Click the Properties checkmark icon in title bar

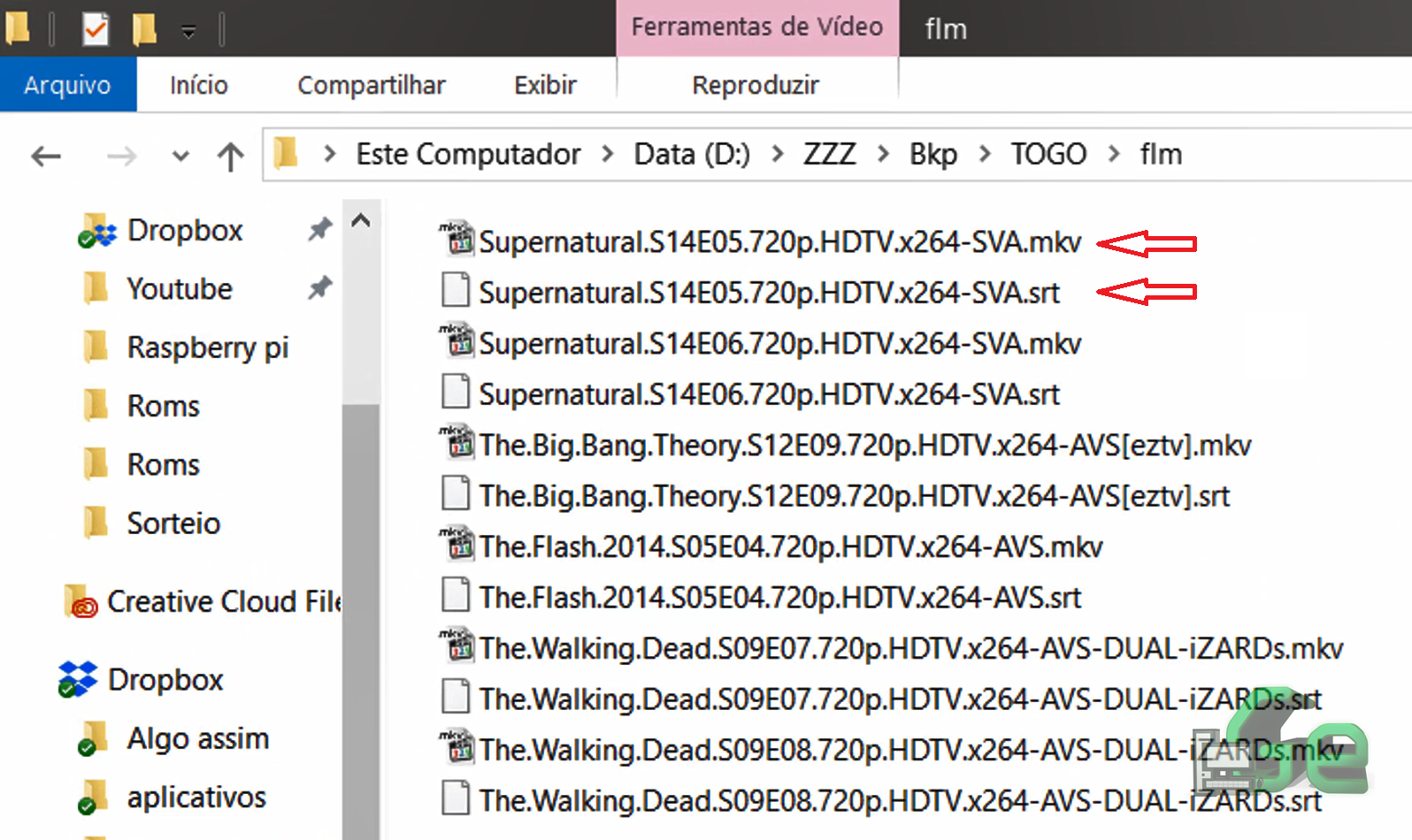click(x=95, y=29)
